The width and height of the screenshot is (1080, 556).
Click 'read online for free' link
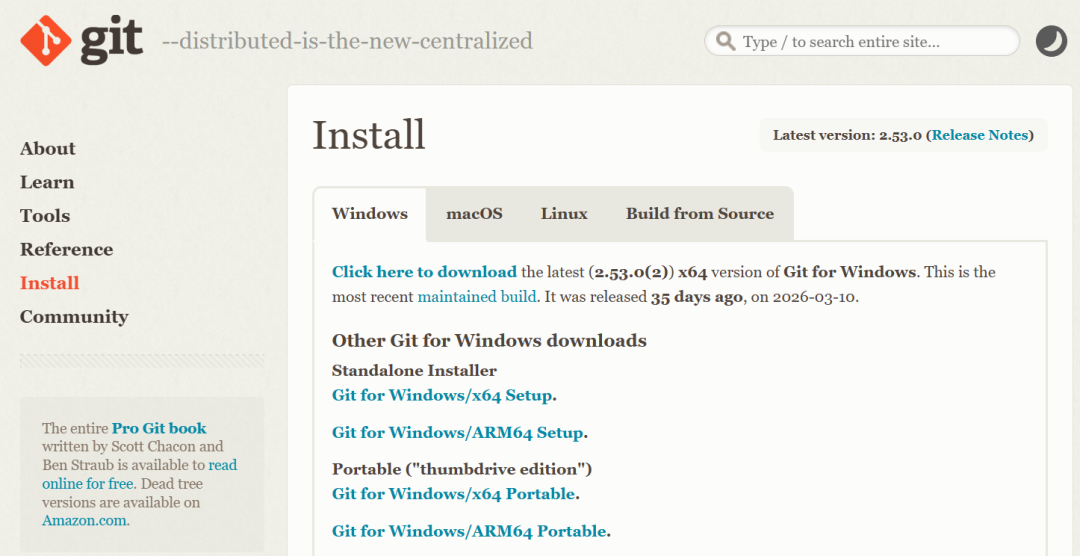[140, 473]
